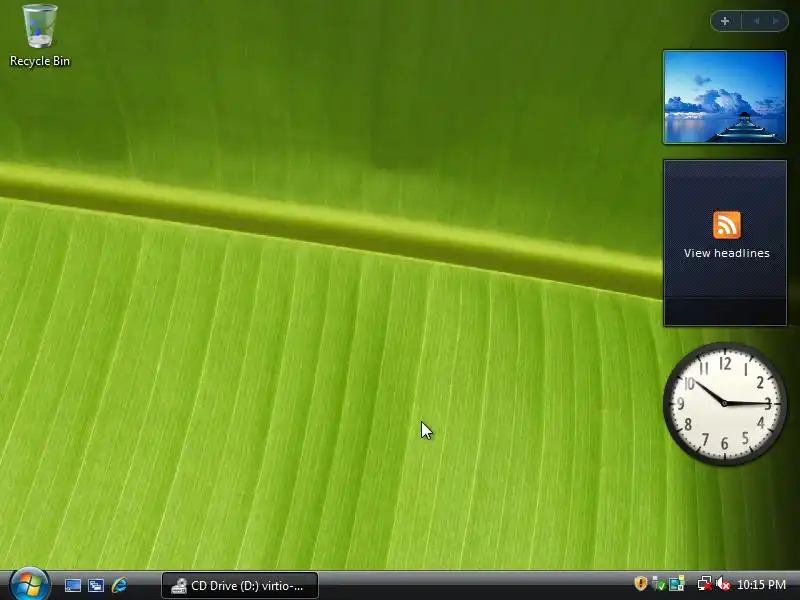Open the Windows Sidebar tray icon

pos(677,584)
